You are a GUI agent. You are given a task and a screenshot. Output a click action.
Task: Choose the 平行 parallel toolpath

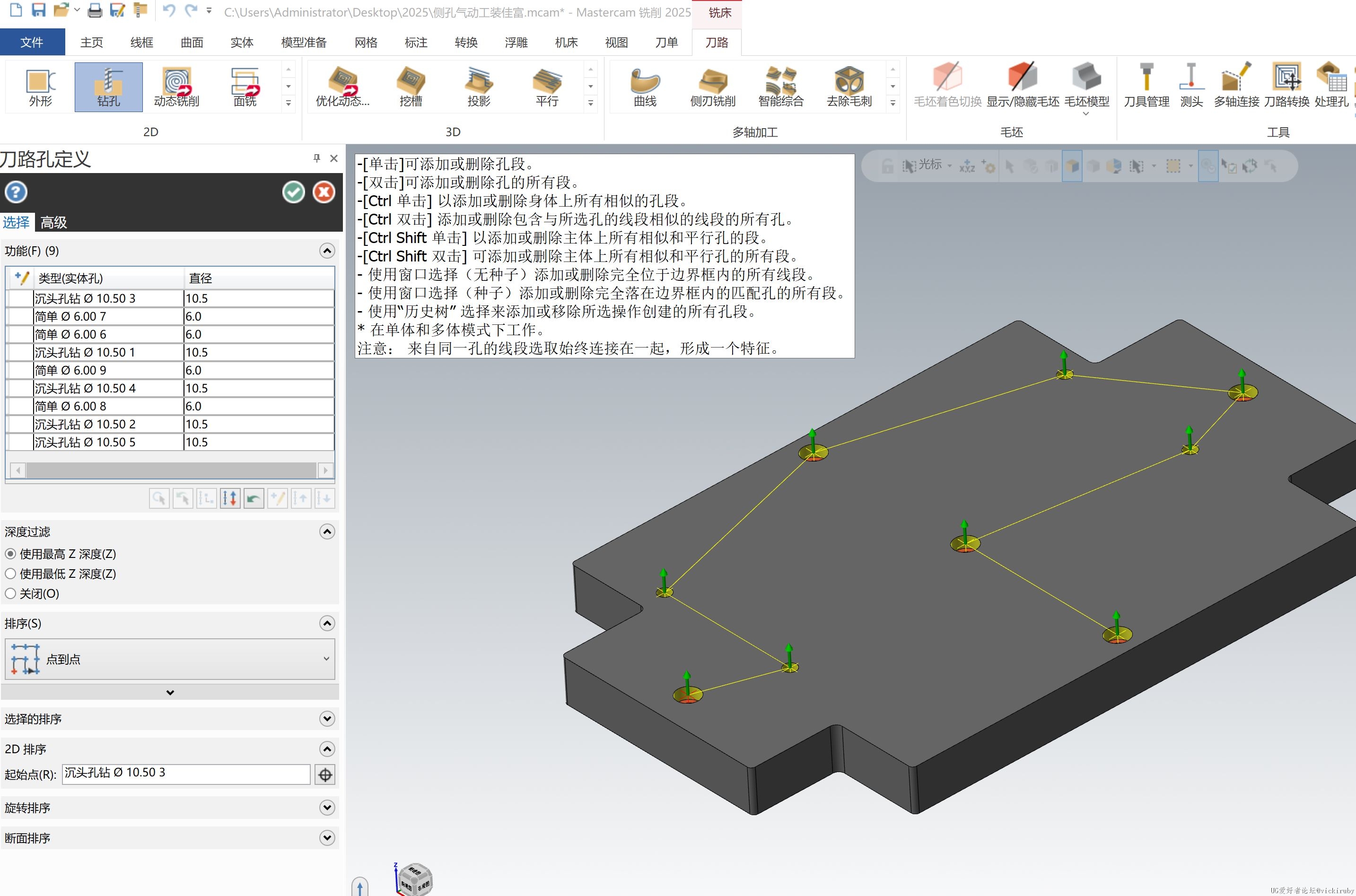click(547, 87)
